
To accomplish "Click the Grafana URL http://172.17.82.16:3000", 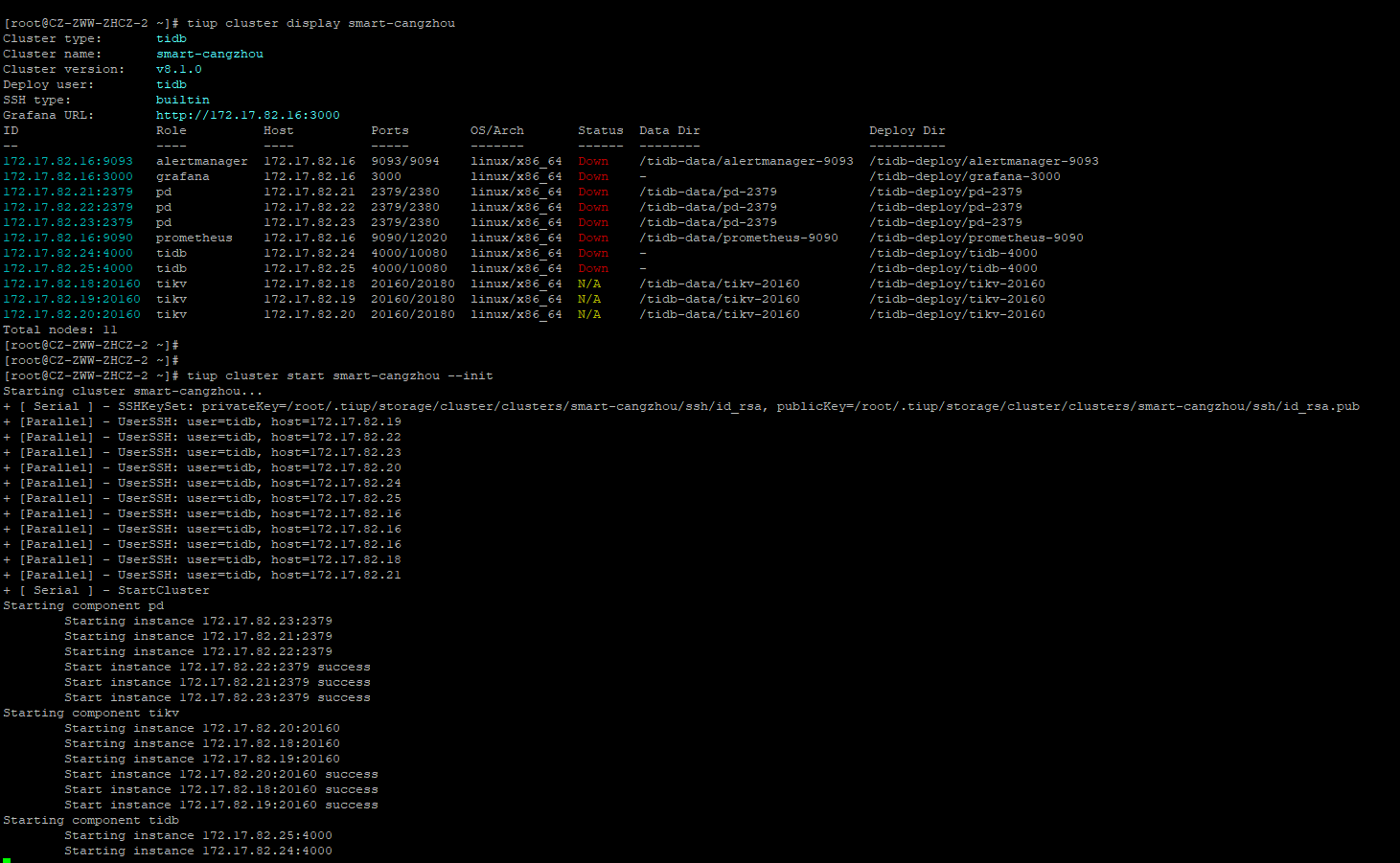I will [248, 115].
